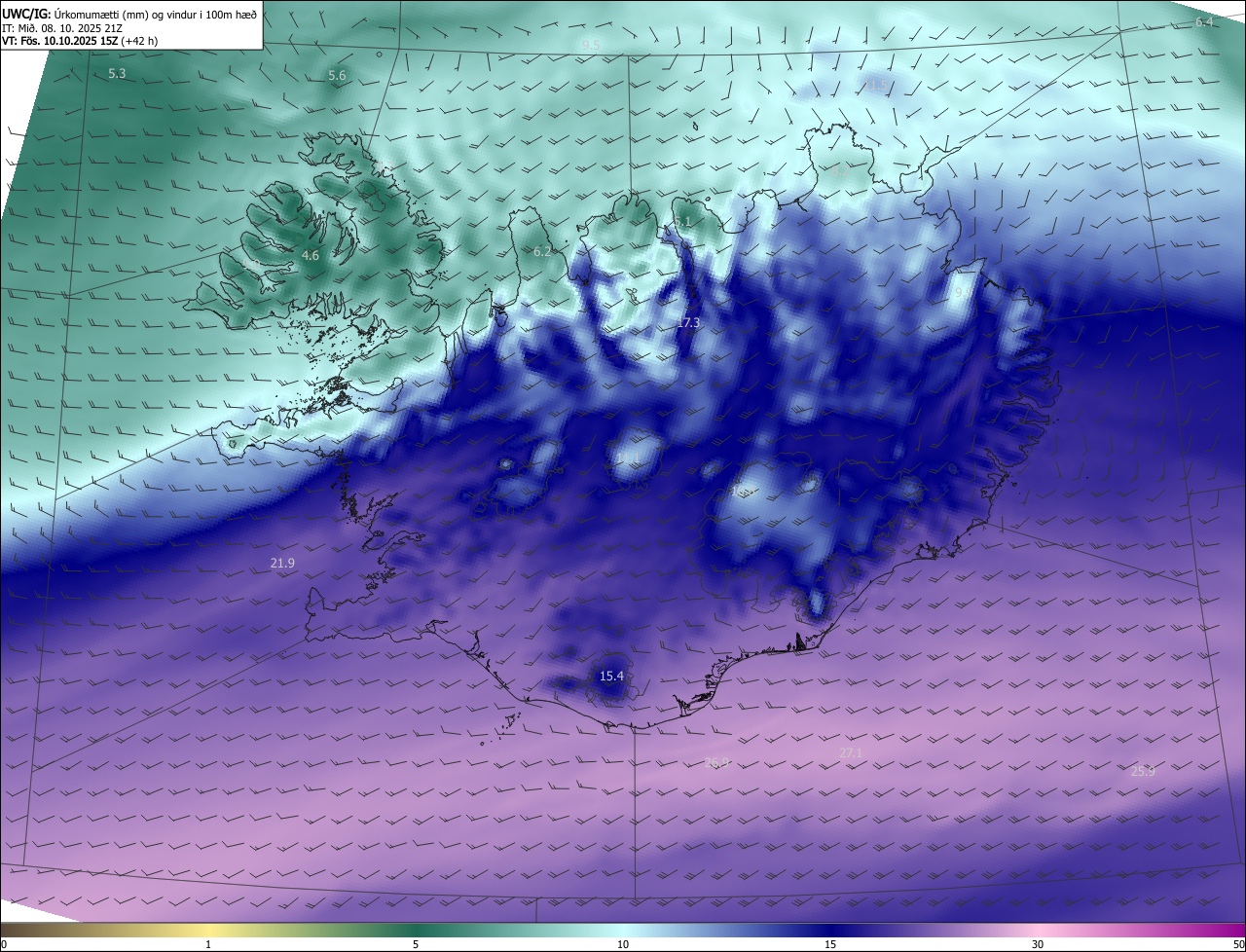The image size is (1246, 952).
Task: Click the '25.9' value label on the map
Action: [x=1143, y=772]
